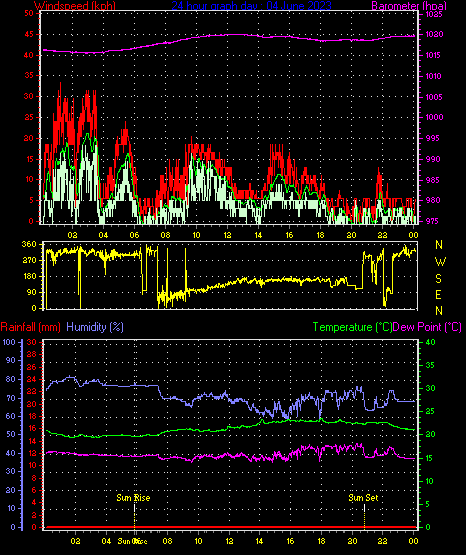
Task: Click the 360 wind direction scale value
Action: (29, 244)
